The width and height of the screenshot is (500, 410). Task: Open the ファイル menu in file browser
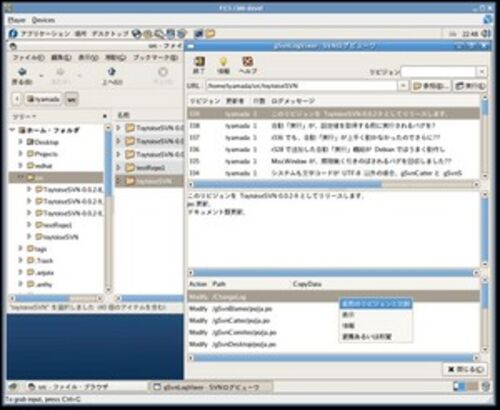(28, 58)
